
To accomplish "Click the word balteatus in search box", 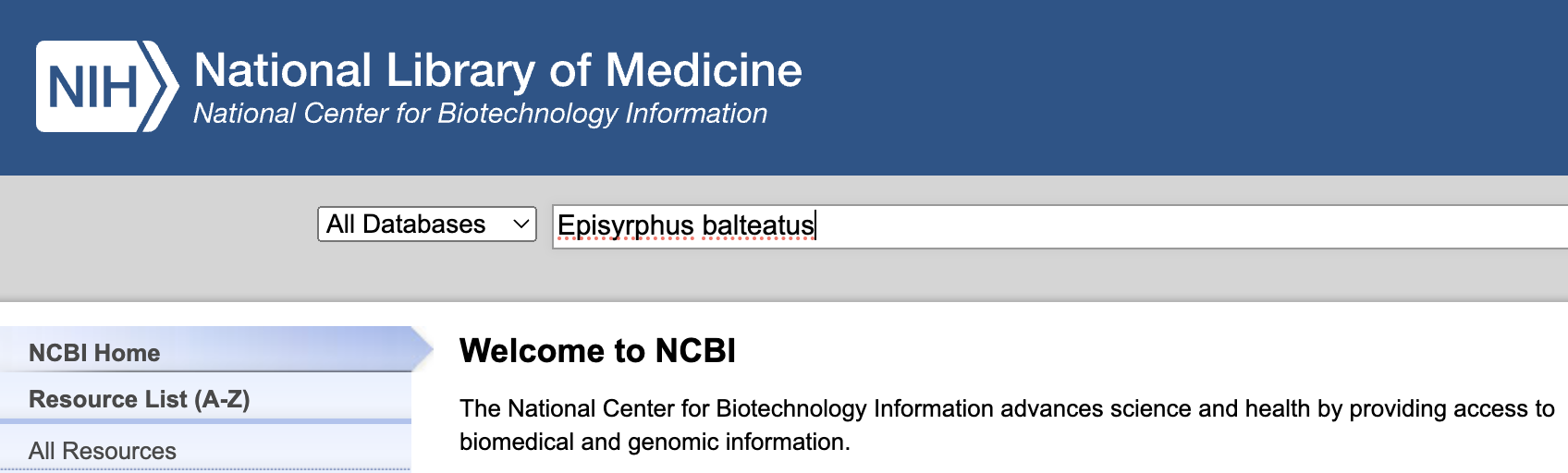I will (757, 225).
